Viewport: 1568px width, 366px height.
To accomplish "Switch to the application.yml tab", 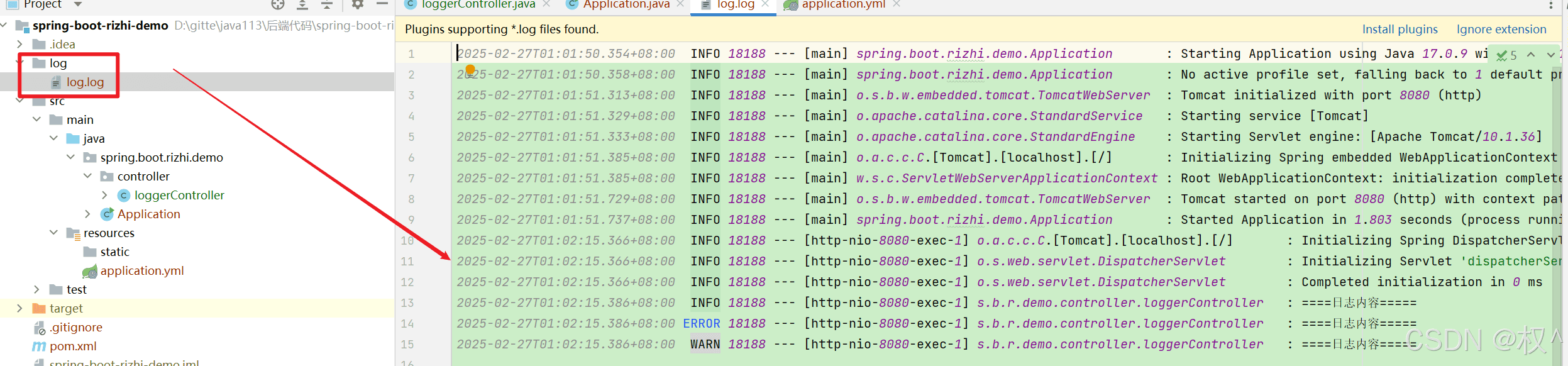I will [x=843, y=4].
